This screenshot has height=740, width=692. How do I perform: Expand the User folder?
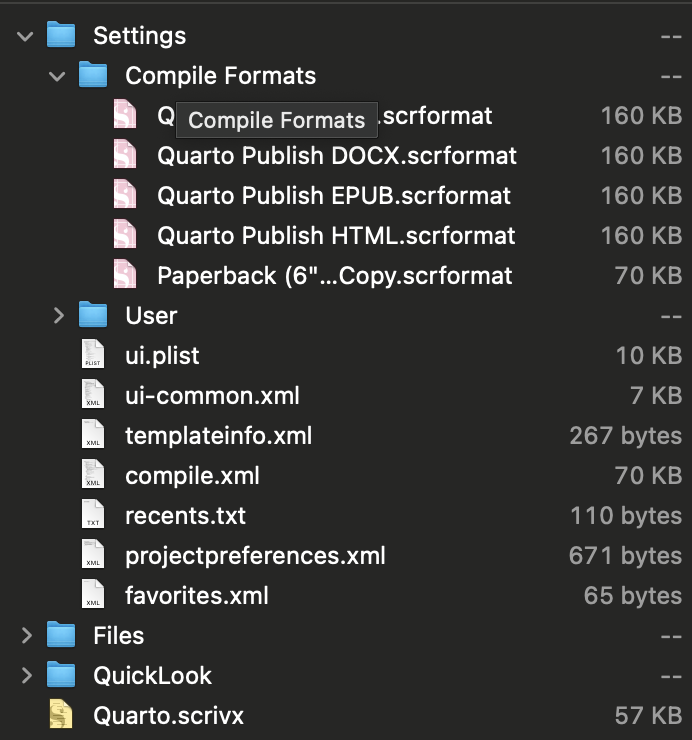[57, 315]
